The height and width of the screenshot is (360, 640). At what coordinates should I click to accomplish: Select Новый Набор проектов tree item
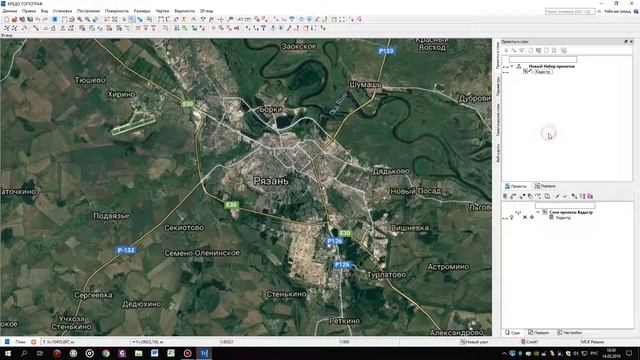point(551,66)
